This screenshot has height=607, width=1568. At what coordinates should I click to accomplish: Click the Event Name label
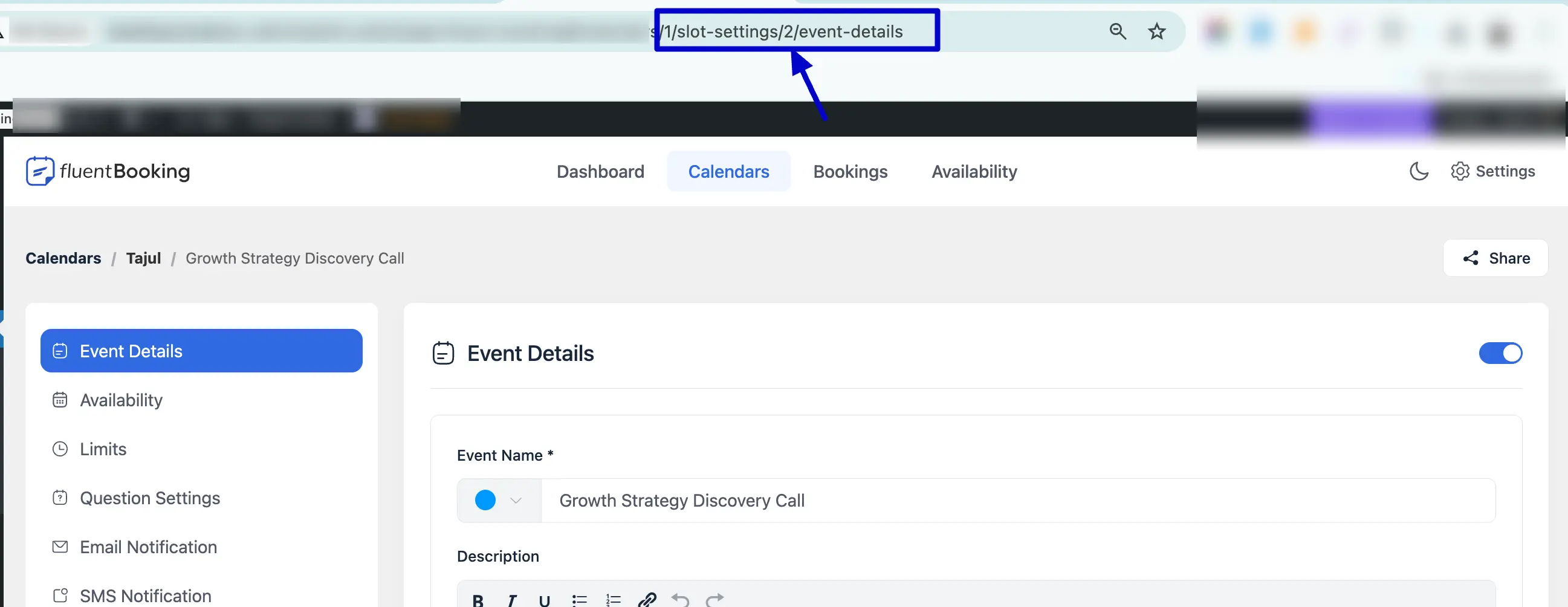click(x=505, y=455)
